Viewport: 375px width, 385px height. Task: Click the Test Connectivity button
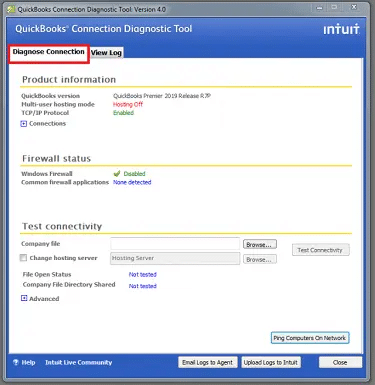point(321,250)
